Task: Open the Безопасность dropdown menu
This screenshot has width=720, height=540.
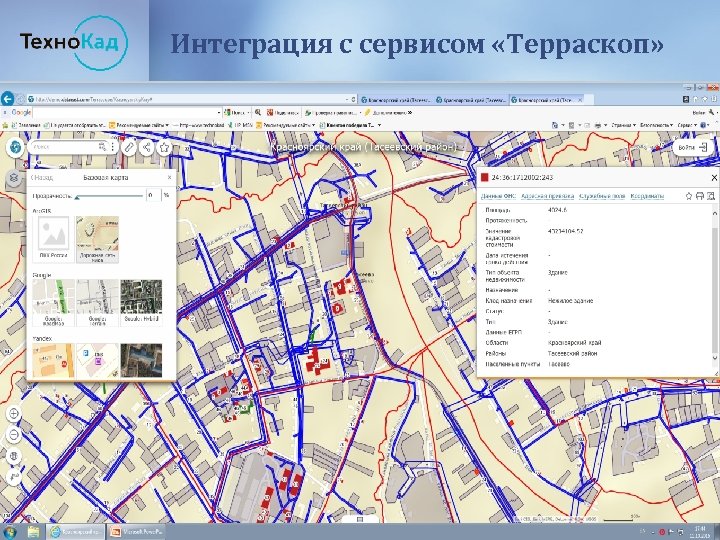Action: [x=657, y=125]
